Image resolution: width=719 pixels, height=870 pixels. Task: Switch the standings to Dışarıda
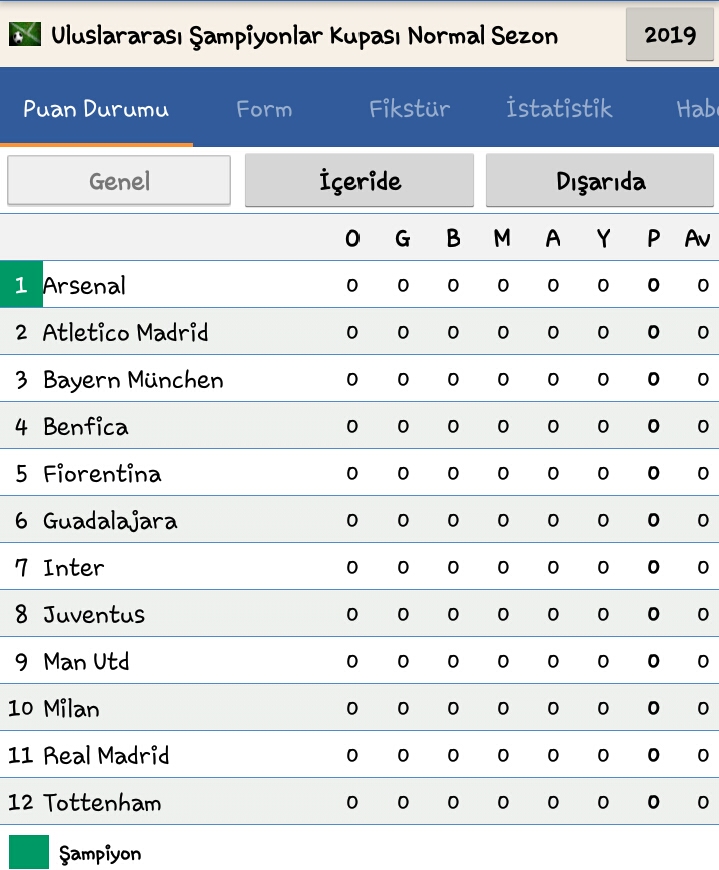coord(600,180)
